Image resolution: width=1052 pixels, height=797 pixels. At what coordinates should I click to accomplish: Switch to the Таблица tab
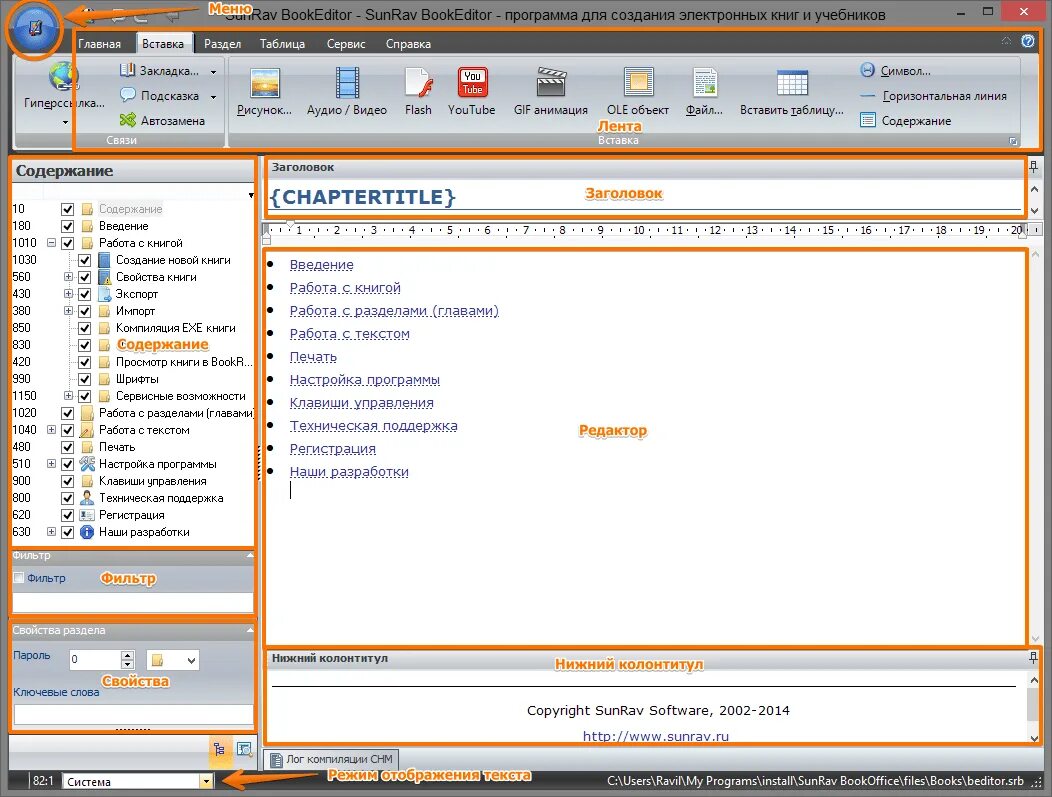coord(282,44)
